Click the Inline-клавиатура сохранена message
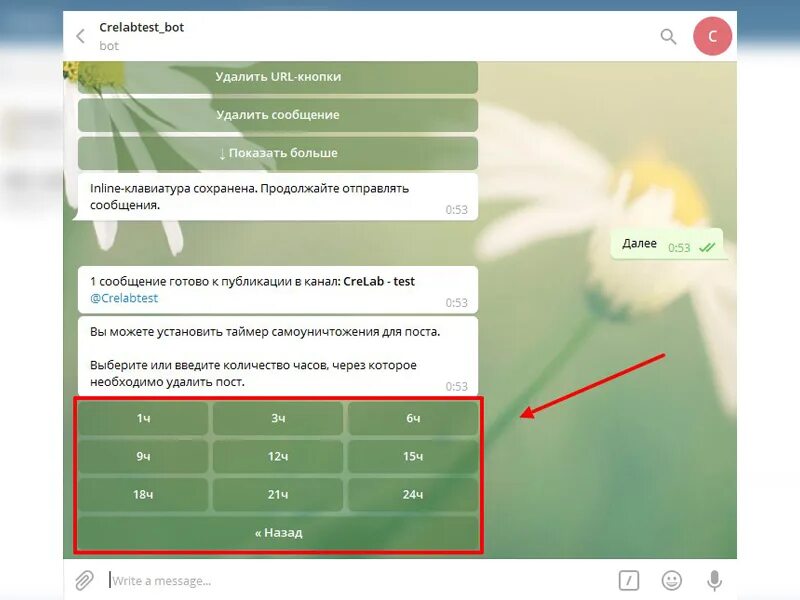The width and height of the screenshot is (800, 600). [278, 197]
